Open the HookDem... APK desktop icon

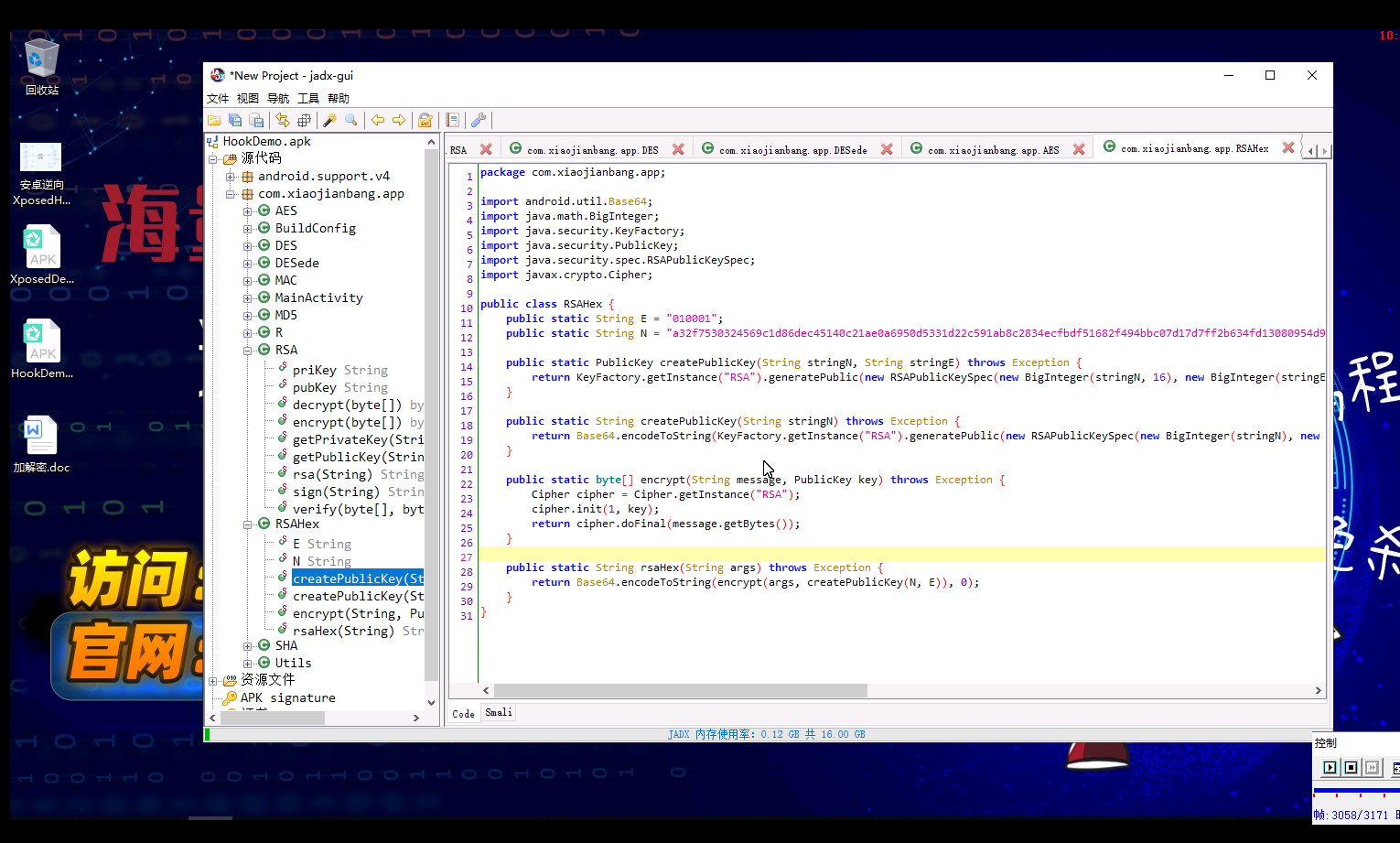click(x=41, y=349)
